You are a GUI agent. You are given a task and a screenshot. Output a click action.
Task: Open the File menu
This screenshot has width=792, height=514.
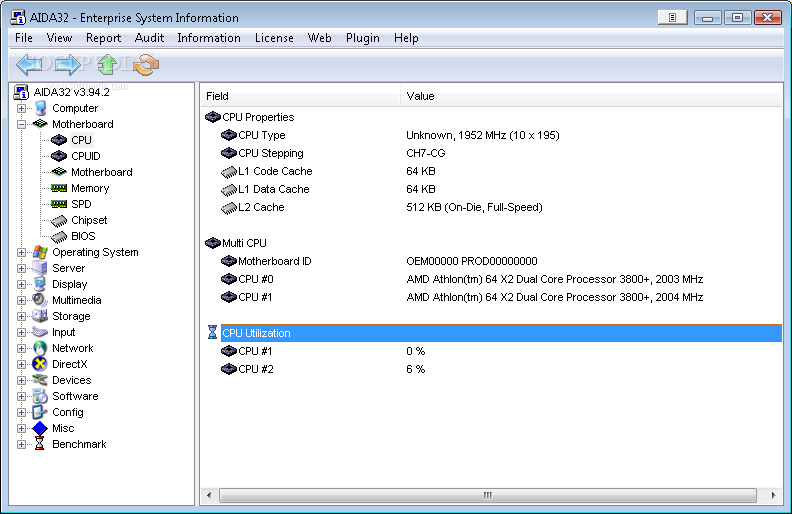tap(24, 38)
